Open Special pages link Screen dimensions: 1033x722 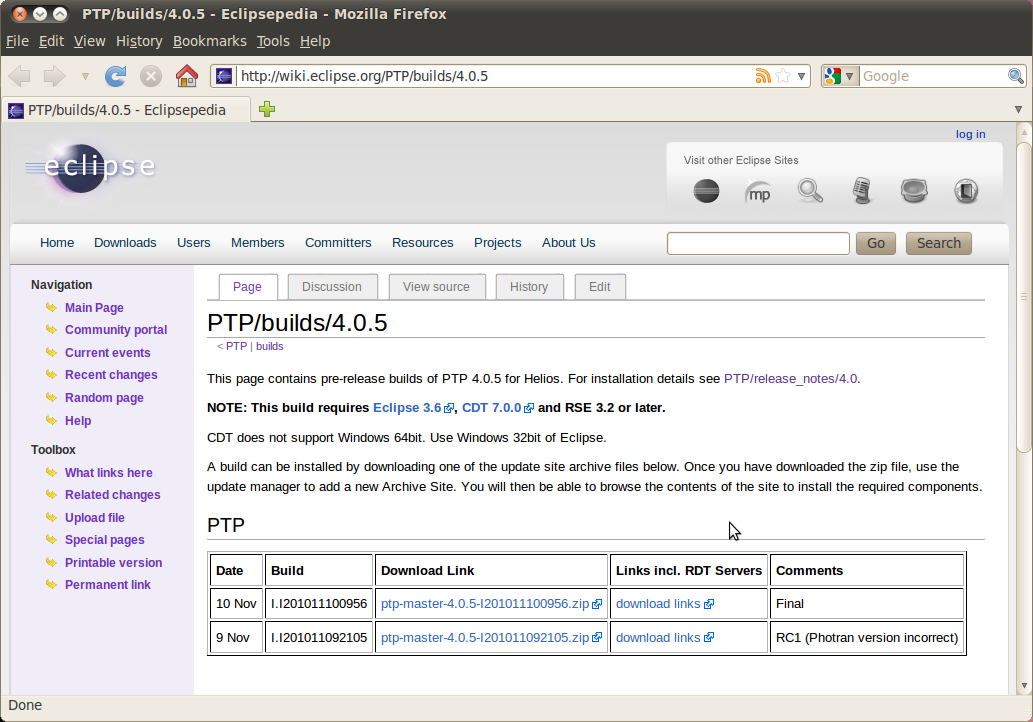coord(105,540)
